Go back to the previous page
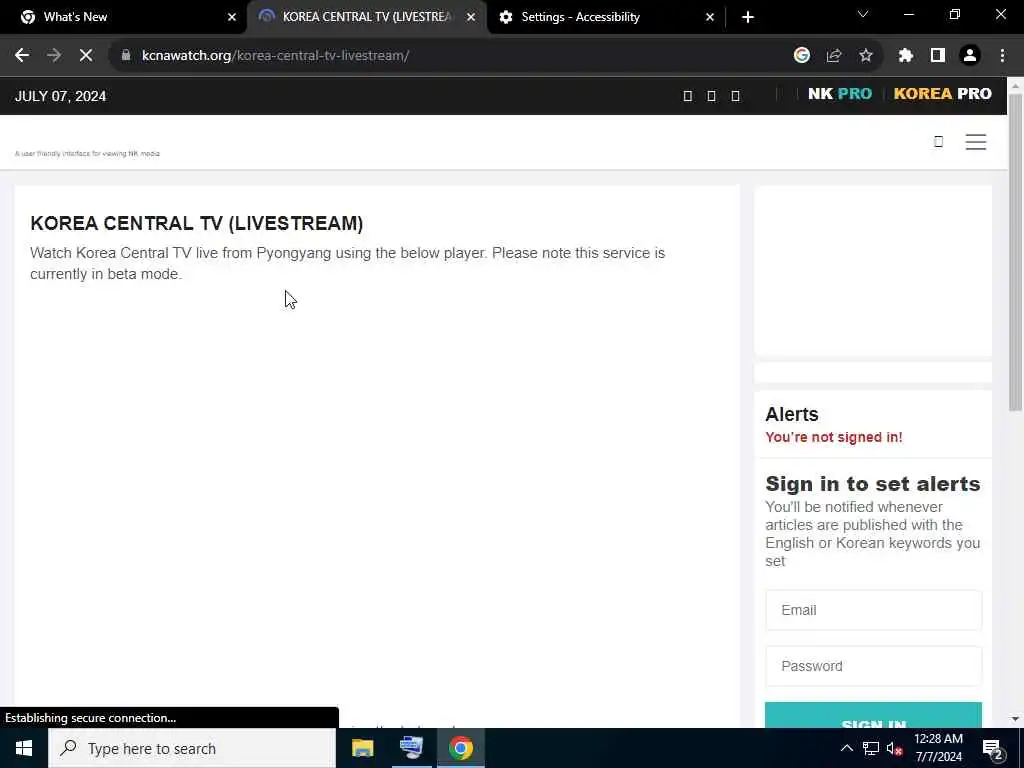Screen dimensions: 1024x768 pyautogui.click(x=22, y=56)
